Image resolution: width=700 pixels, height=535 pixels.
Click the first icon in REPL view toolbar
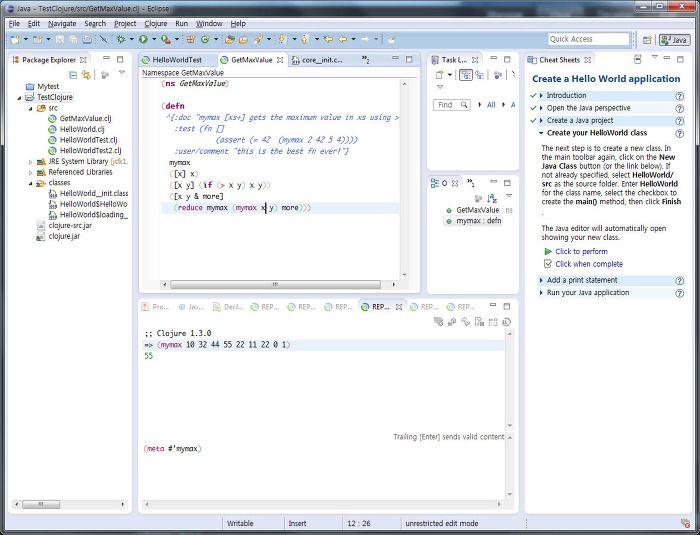pos(438,322)
